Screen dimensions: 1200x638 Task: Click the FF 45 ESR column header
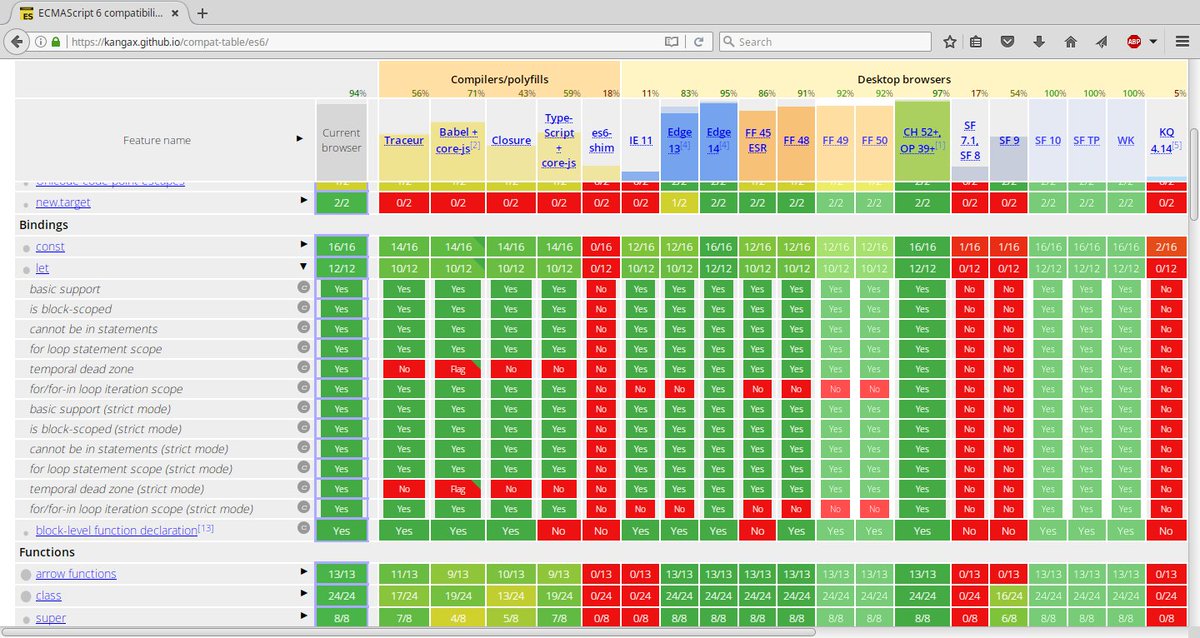[x=757, y=140]
